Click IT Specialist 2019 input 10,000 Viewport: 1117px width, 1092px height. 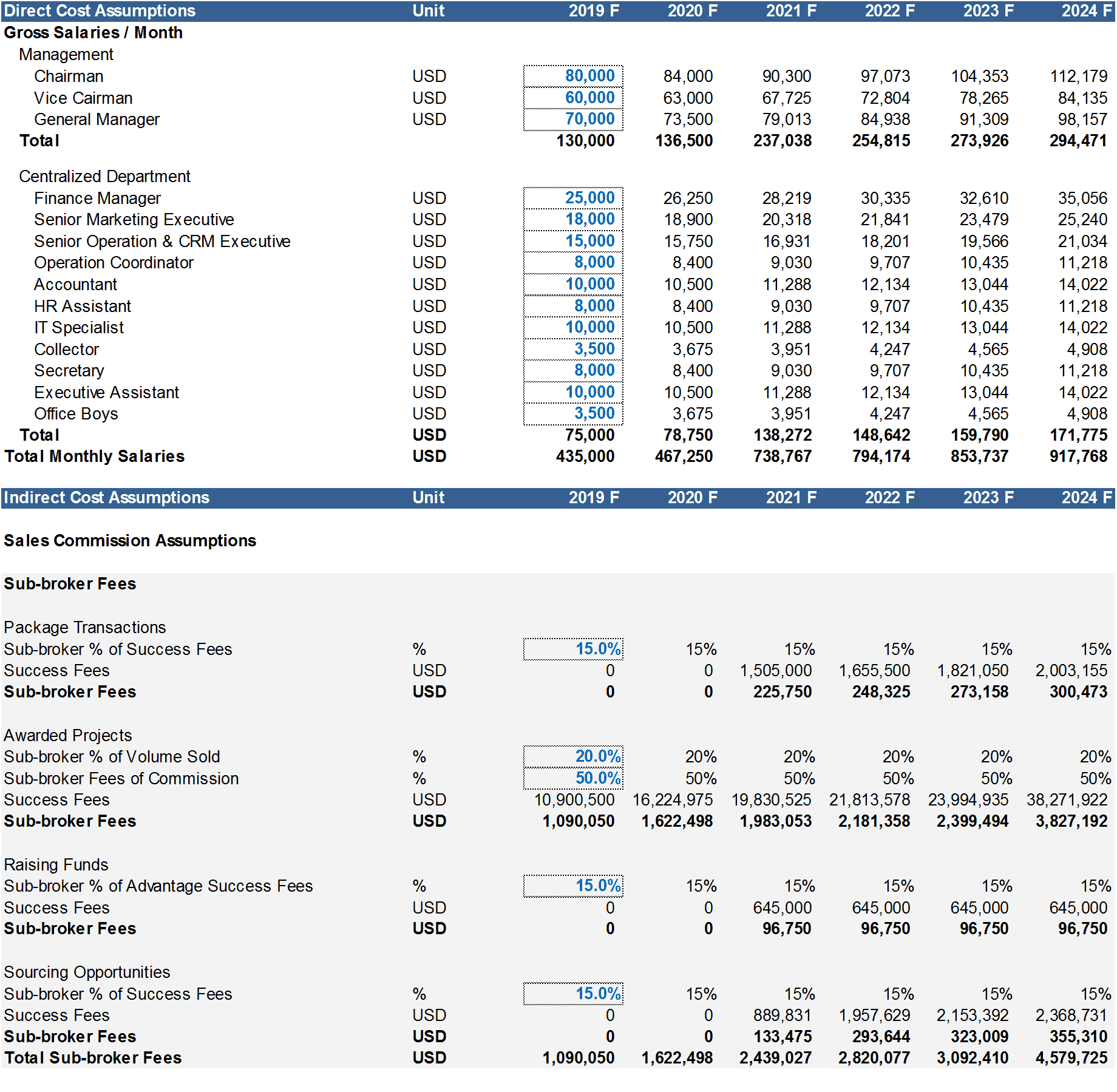point(573,327)
